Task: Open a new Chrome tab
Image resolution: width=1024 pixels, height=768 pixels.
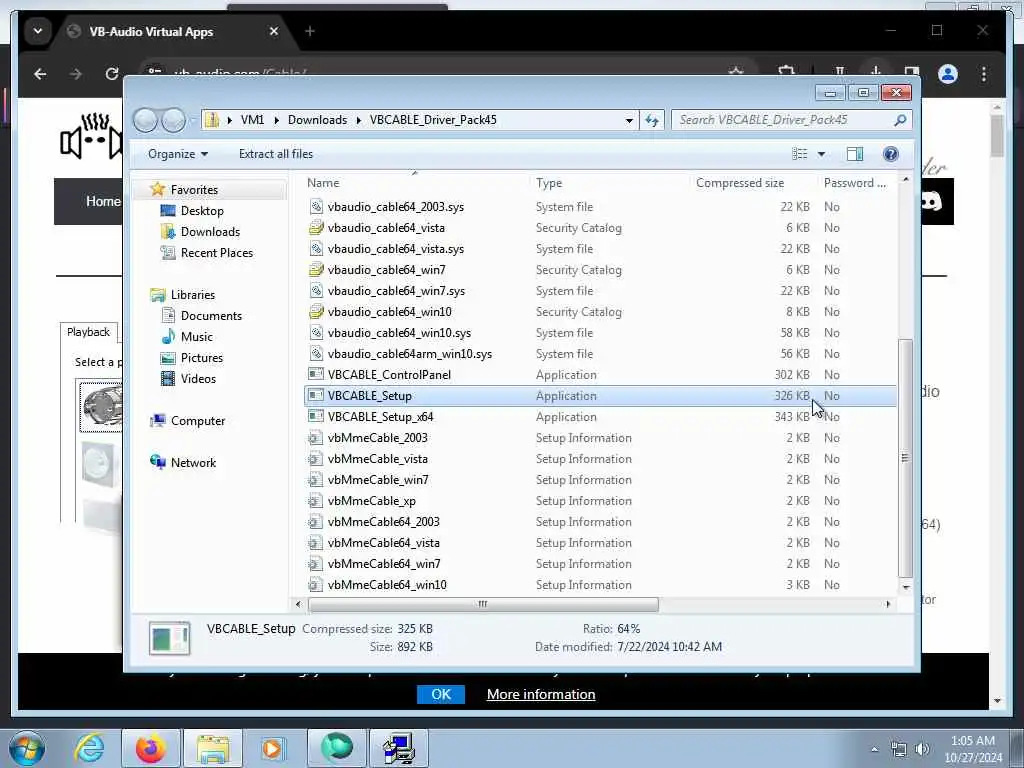Action: (310, 31)
